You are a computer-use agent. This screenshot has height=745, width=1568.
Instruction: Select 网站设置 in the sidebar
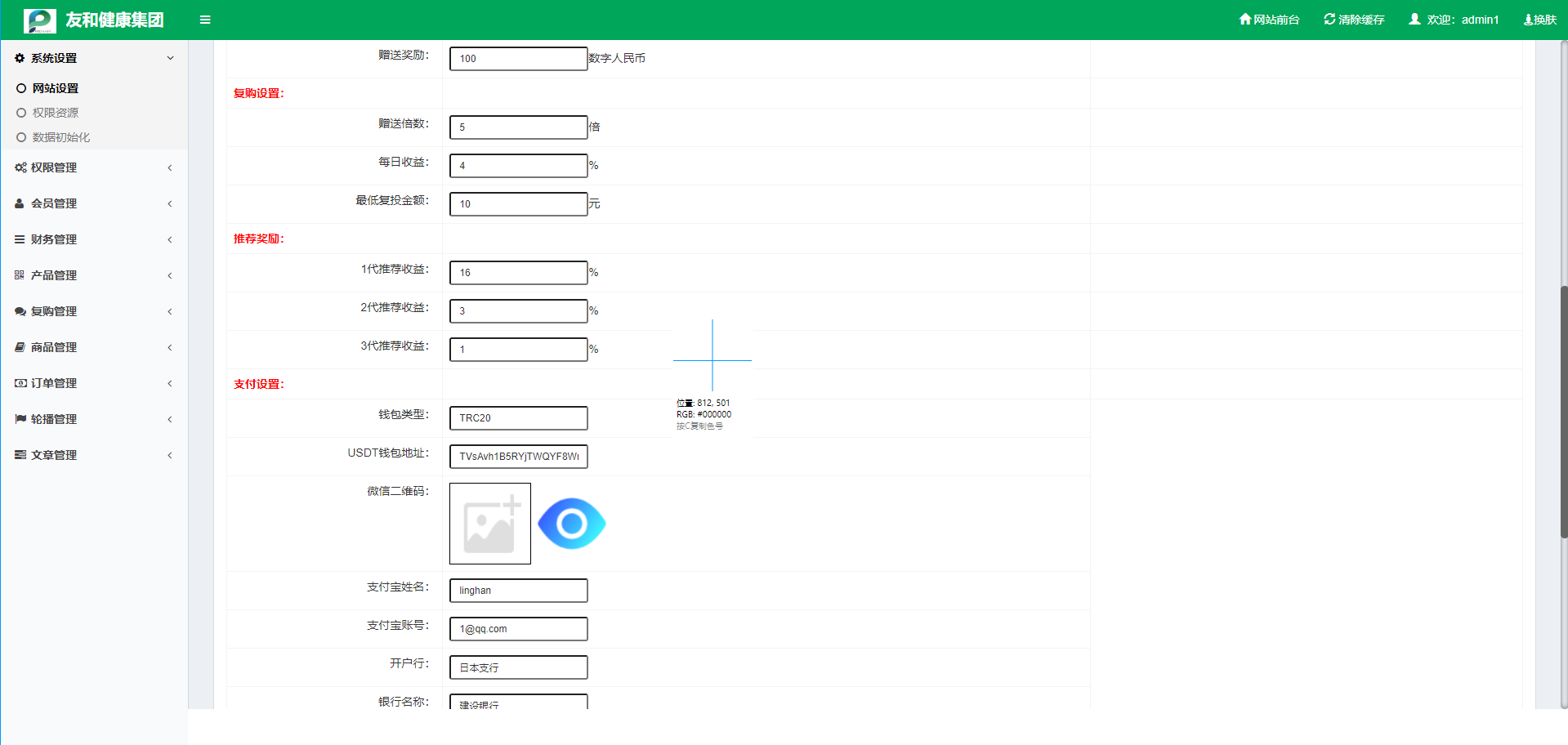[55, 88]
